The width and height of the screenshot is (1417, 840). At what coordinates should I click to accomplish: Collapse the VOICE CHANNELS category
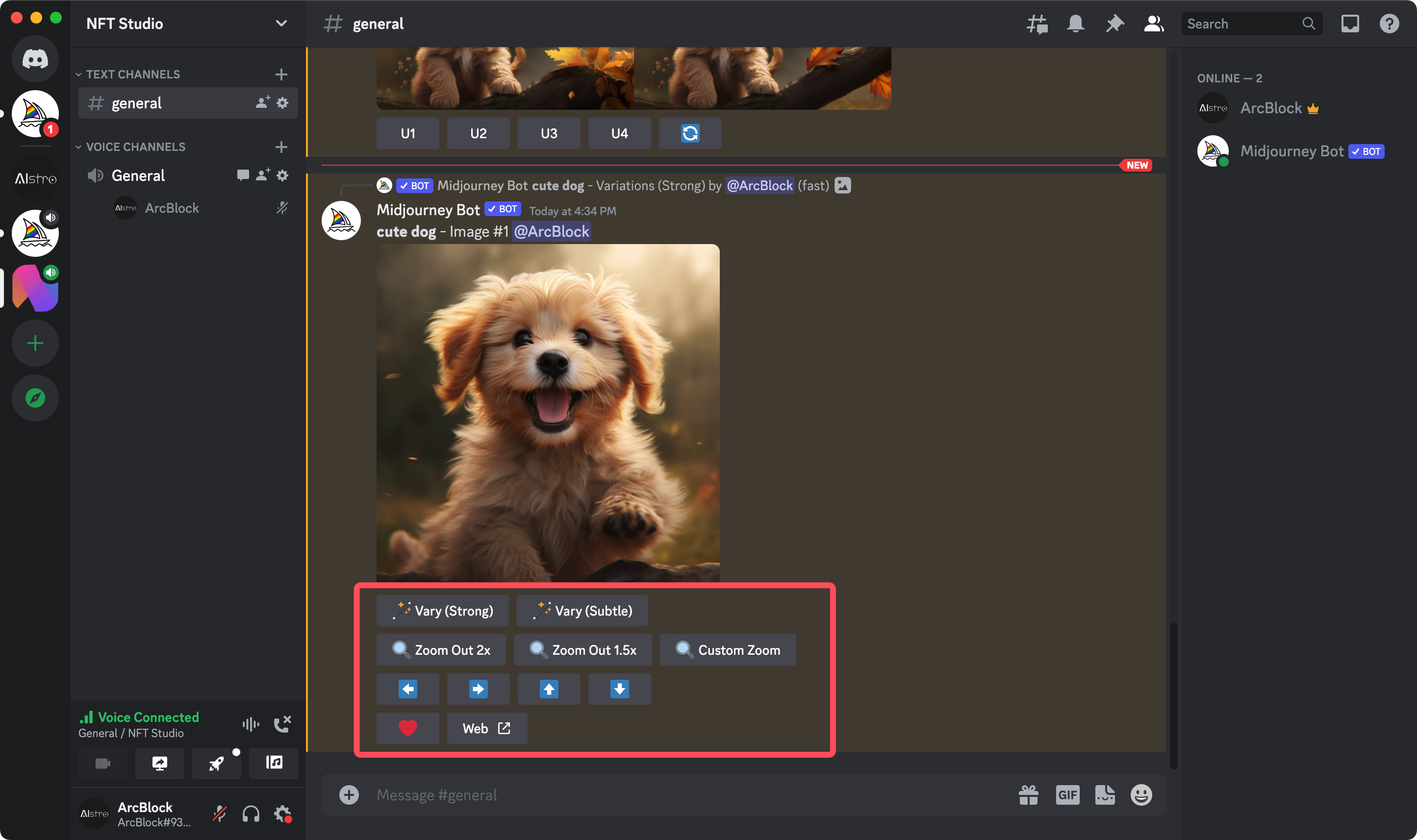coord(135,147)
